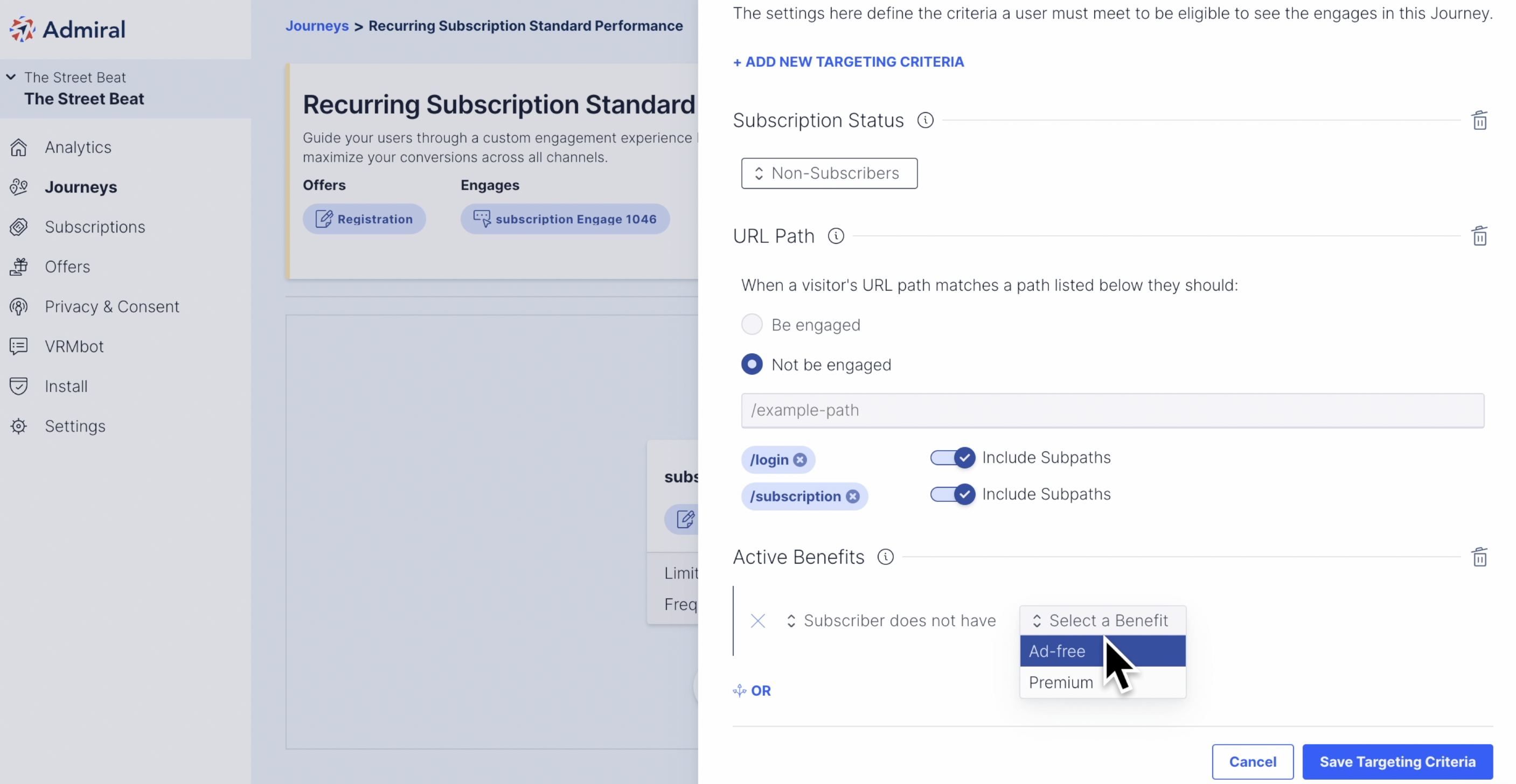Remove the benefit condition row

(758, 620)
